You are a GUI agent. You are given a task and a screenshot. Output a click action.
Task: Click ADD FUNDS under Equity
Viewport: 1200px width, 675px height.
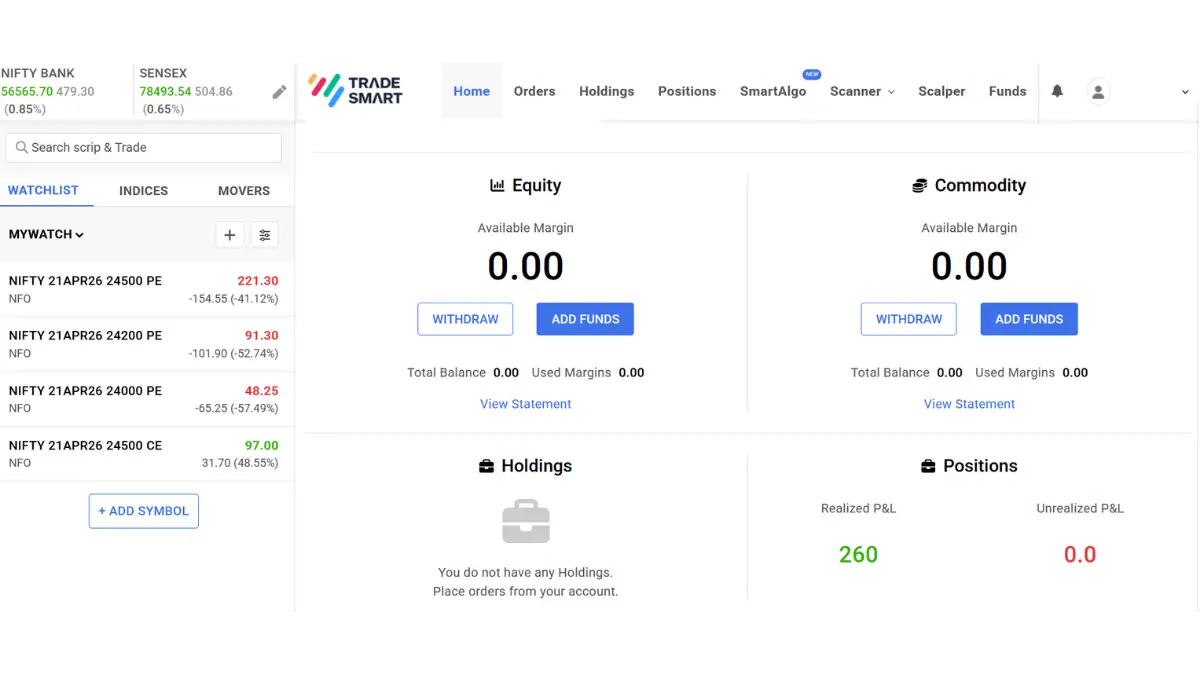coord(585,319)
